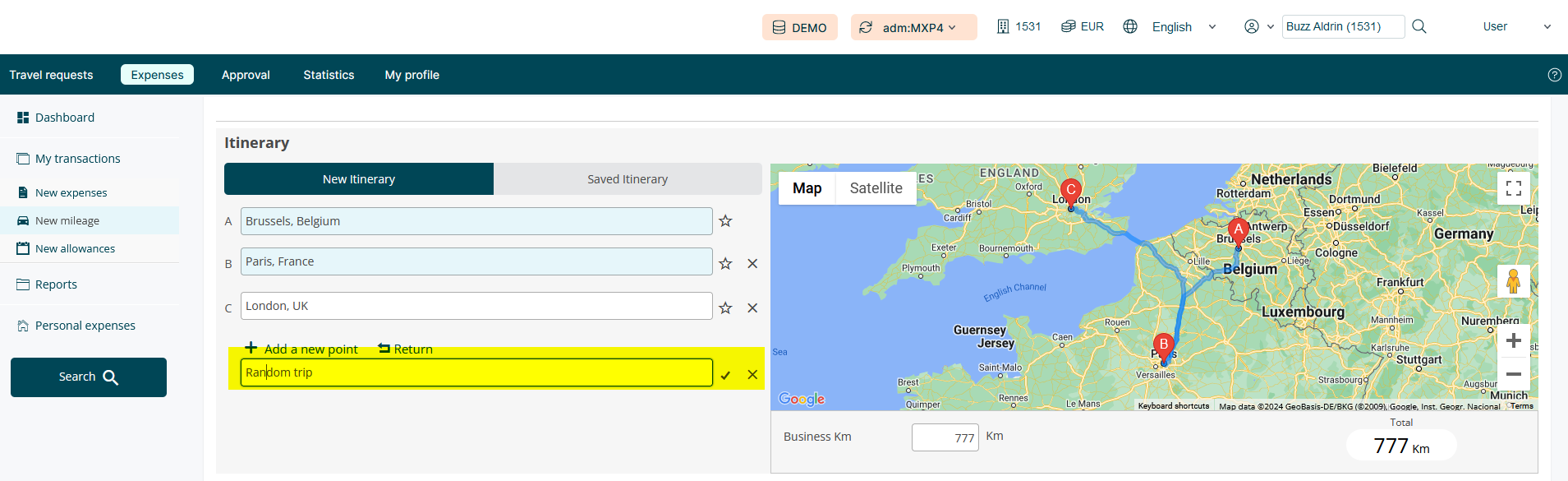
Task: Click the magnifier icon beside user field
Action: coord(1419,26)
